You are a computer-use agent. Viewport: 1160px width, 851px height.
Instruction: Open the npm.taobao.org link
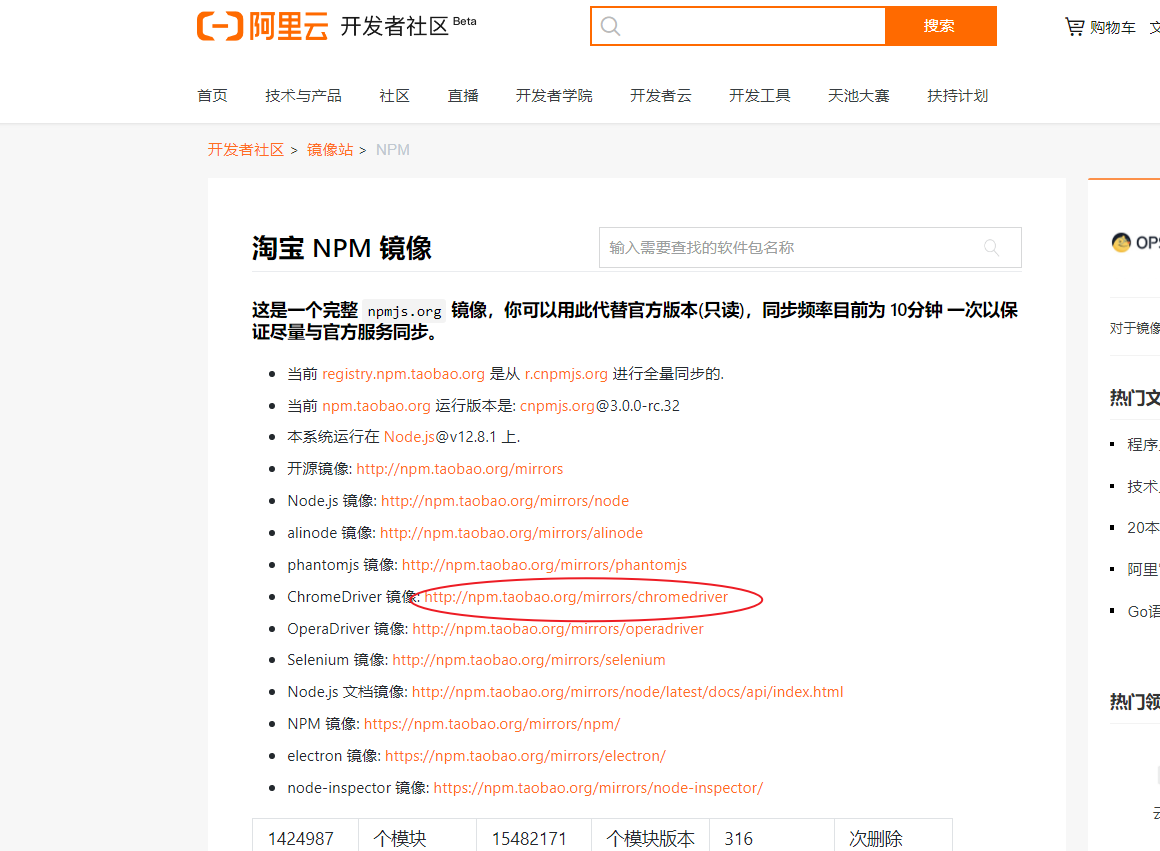[377, 406]
